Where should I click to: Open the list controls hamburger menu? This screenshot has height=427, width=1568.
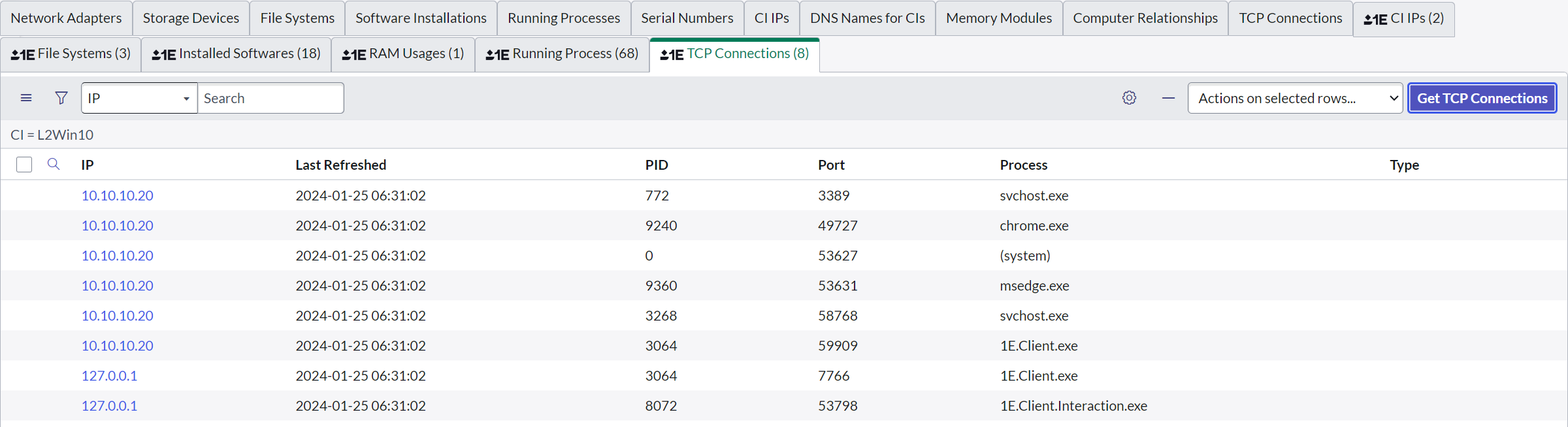coord(26,98)
